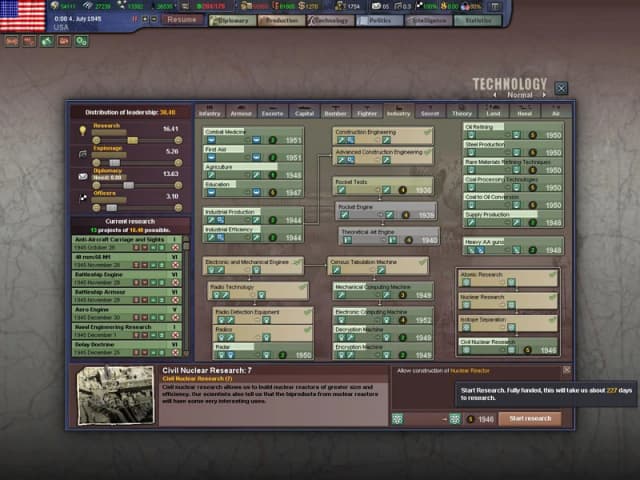Increase game speed with plus button
This screenshot has height=480, width=640.
(x=145, y=19)
